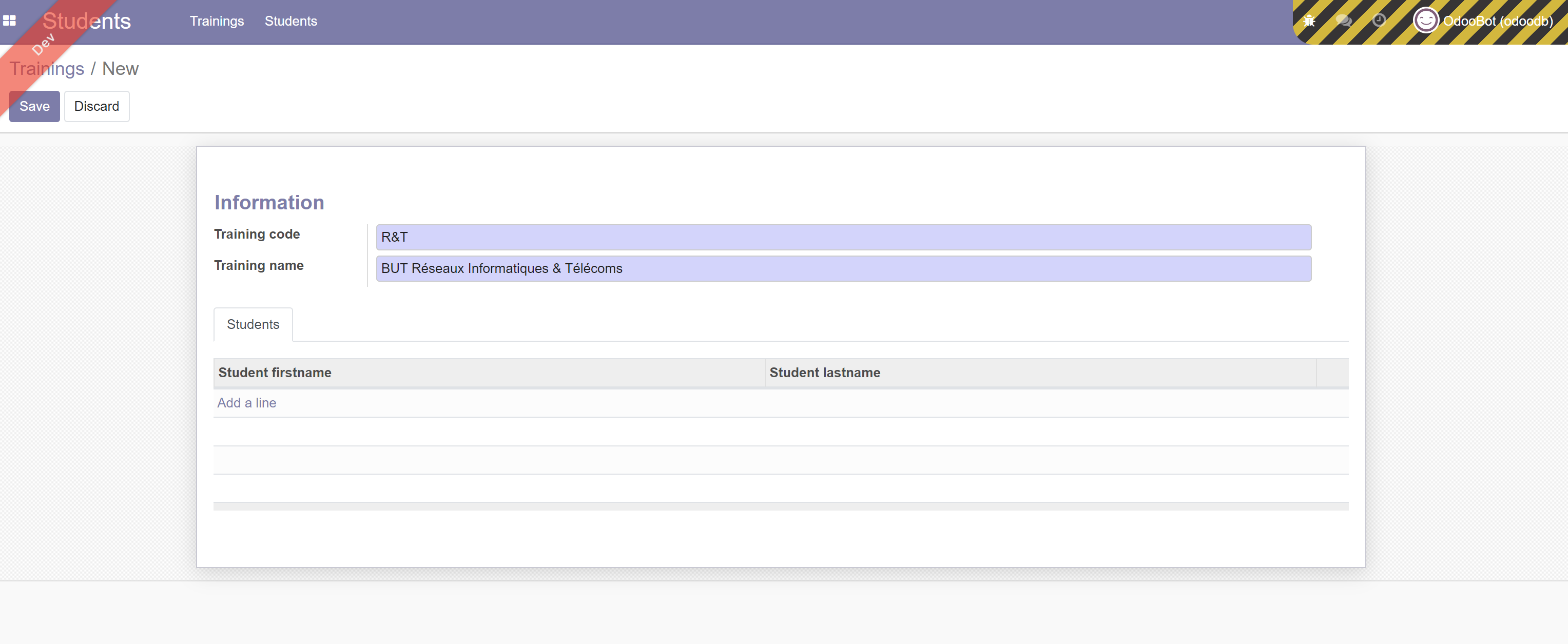Click the empty trailing list header cell
1568x644 pixels.
[1332, 373]
